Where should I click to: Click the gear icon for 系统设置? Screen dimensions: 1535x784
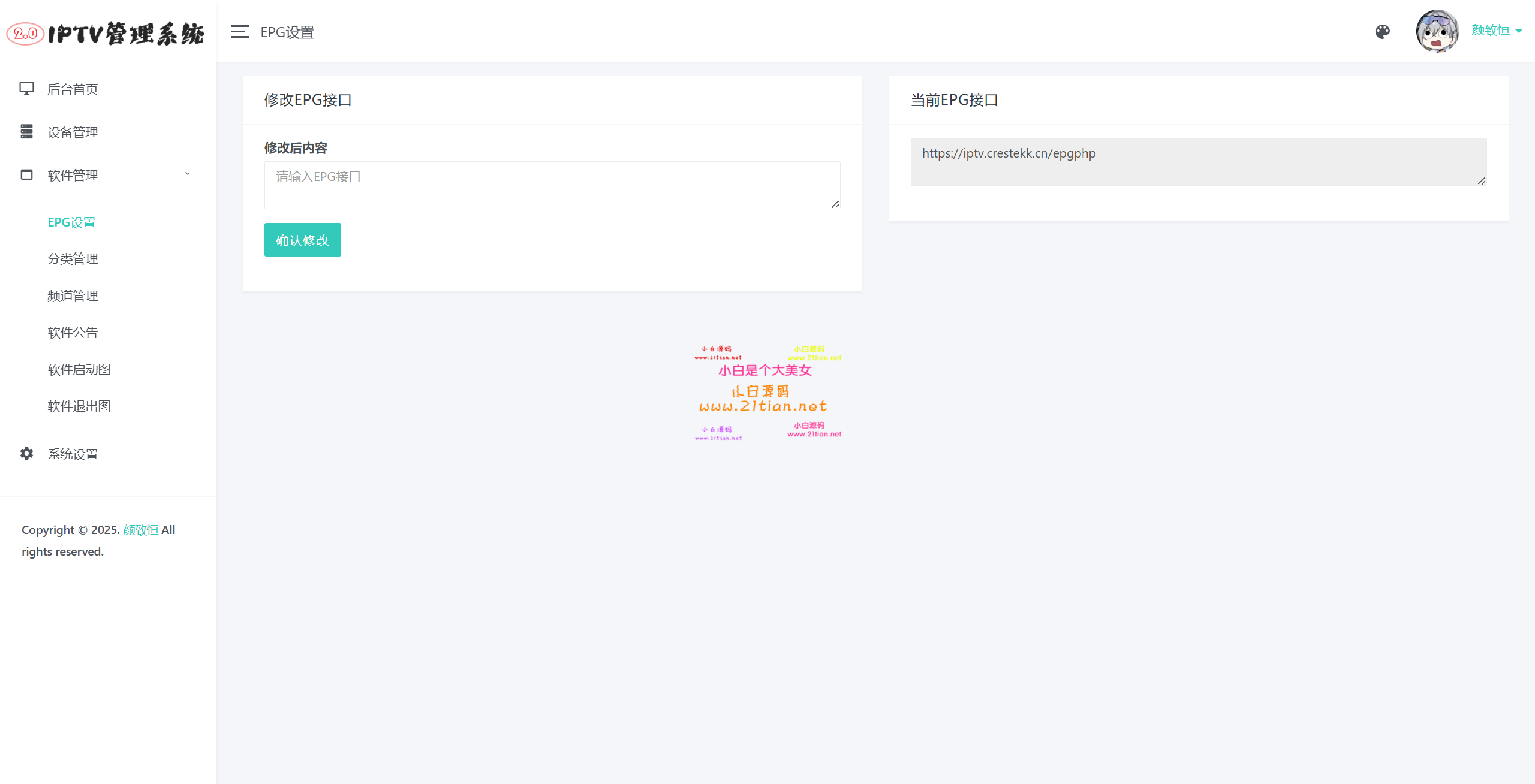26,454
